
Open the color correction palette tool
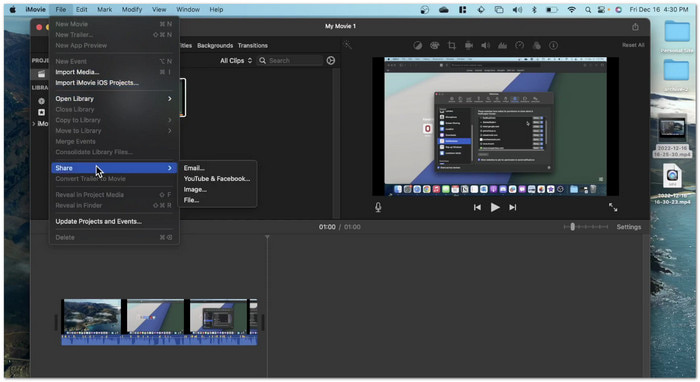point(434,46)
